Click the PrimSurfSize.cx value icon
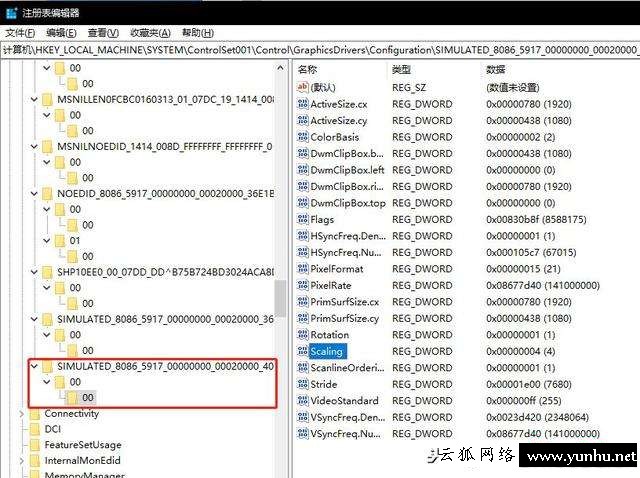The height and width of the screenshot is (478, 640). (x=302, y=302)
